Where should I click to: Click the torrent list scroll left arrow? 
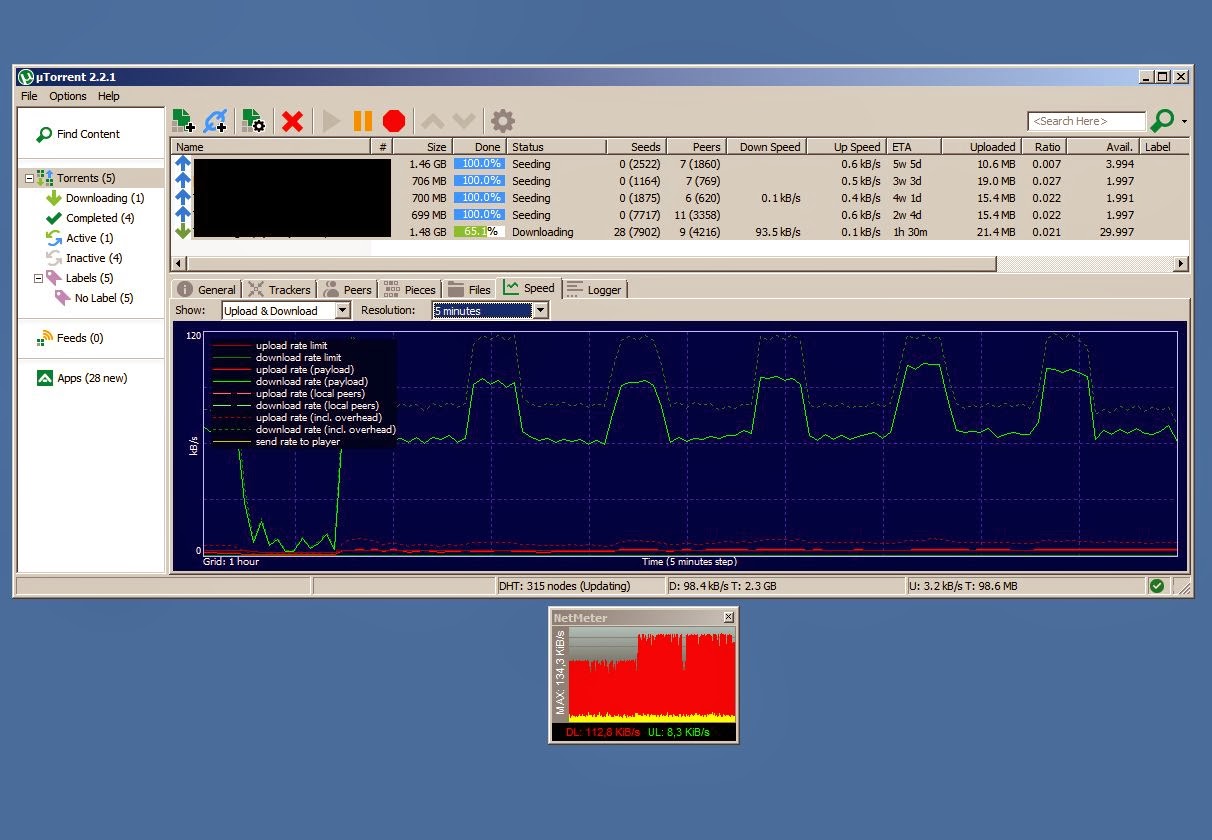coord(178,264)
